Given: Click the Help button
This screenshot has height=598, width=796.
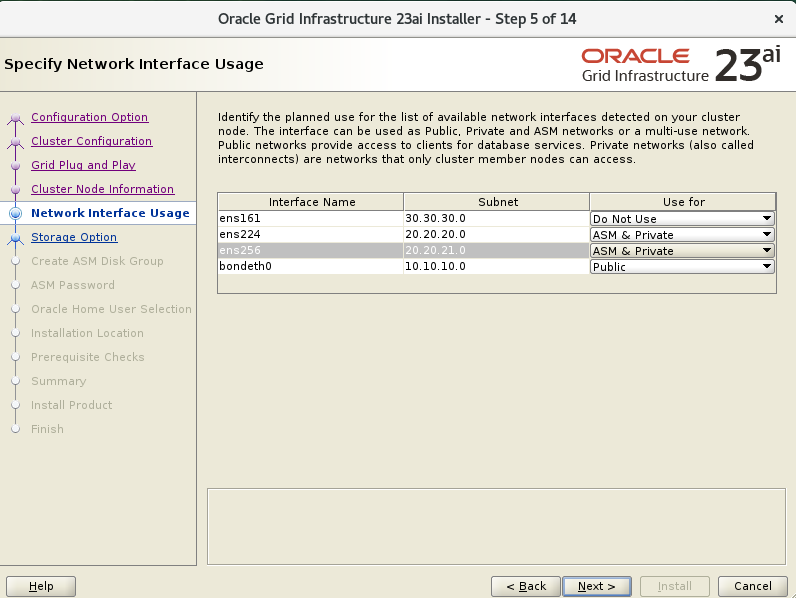Looking at the screenshot, I should [41, 586].
